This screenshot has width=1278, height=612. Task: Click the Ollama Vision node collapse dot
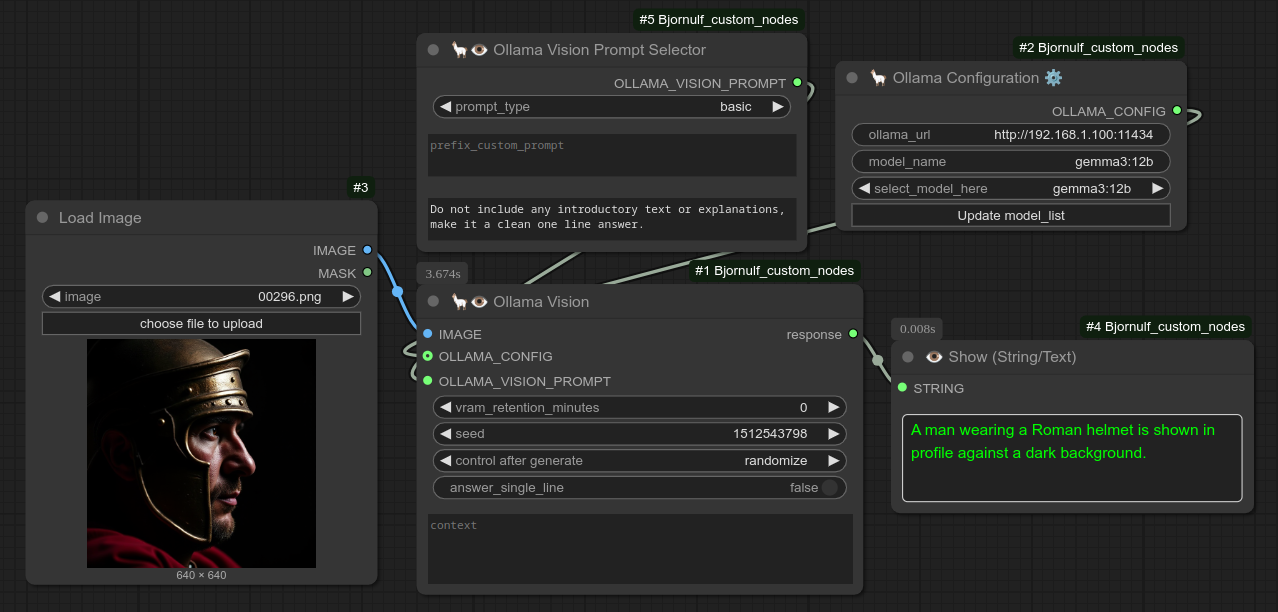(x=433, y=302)
